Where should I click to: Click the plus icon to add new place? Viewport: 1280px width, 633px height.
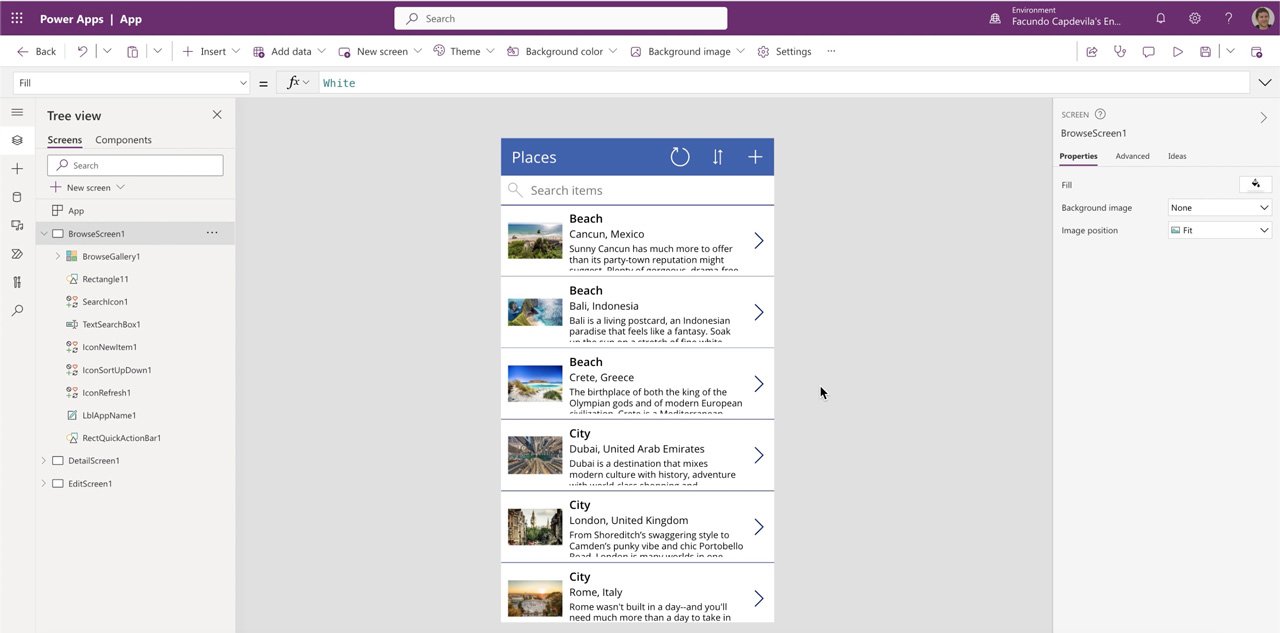(x=755, y=157)
